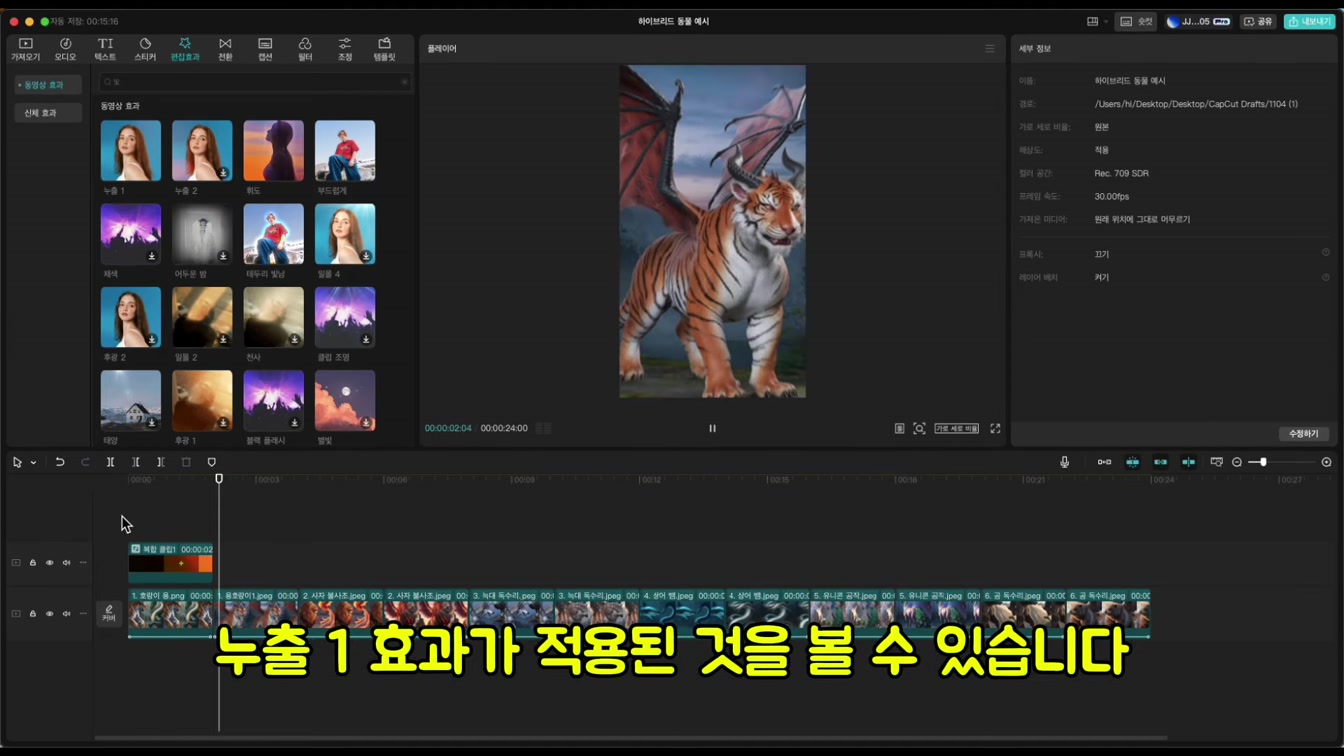This screenshot has height=756, width=1344.
Task: Select the 동영상 효과 sidebar category
Action: click(47, 85)
